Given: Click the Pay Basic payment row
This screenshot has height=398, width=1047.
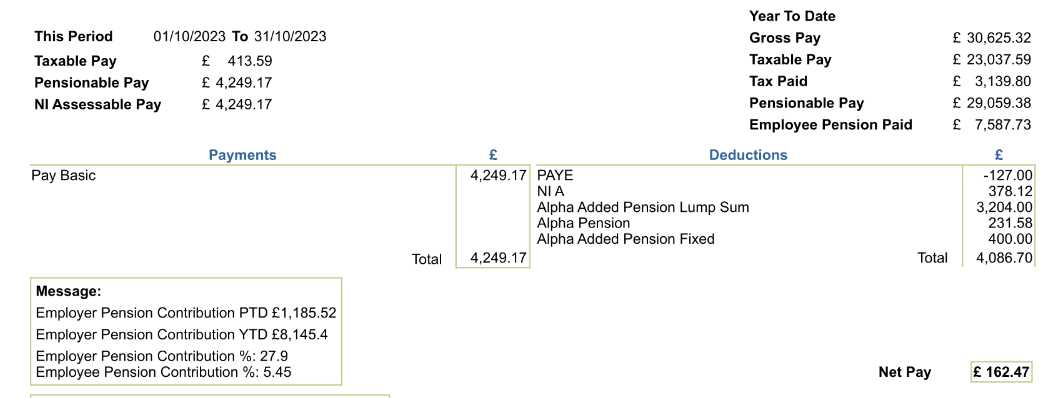Looking at the screenshot, I should point(280,176).
